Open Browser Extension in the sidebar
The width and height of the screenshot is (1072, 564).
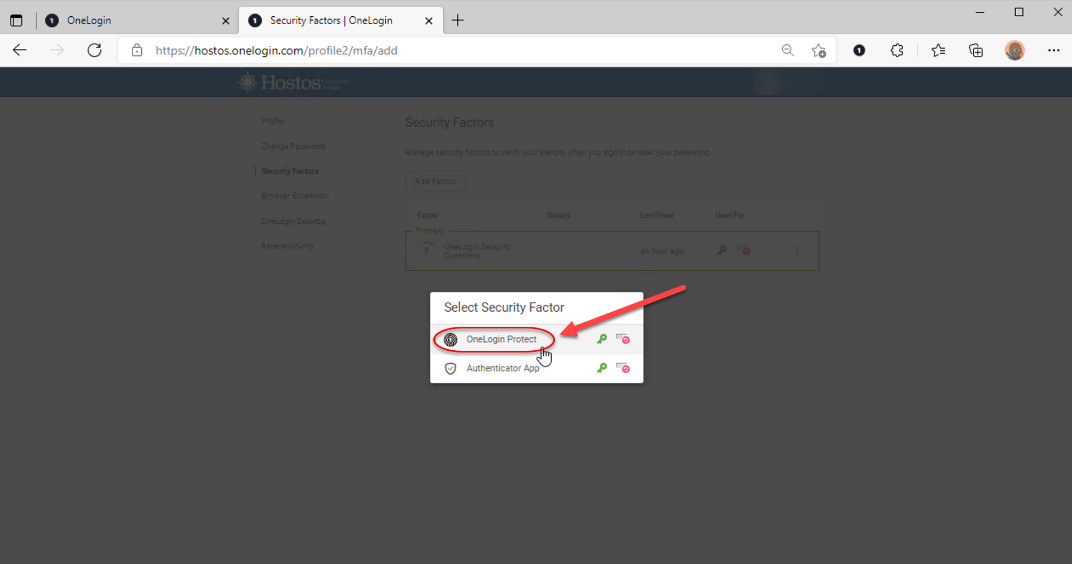294,196
